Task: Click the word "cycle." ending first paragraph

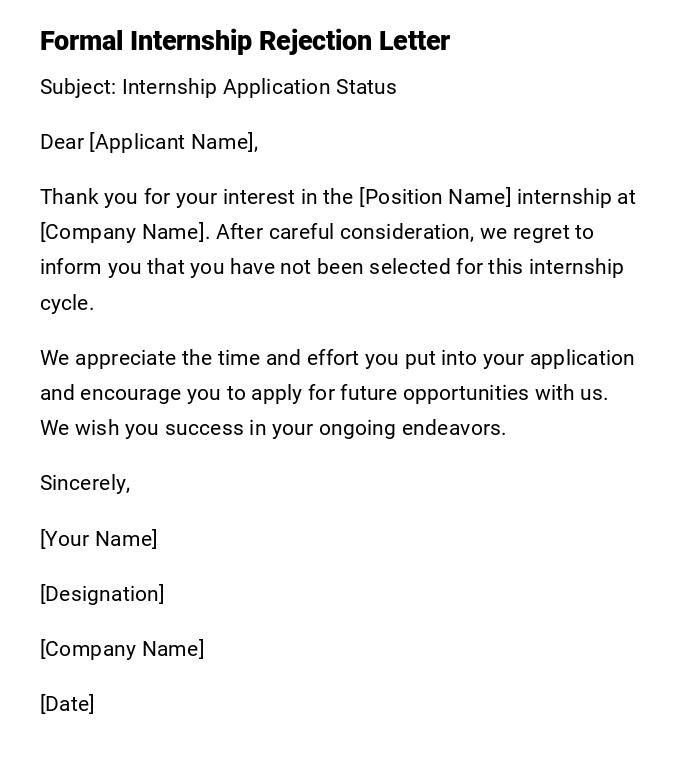Action: (x=67, y=303)
